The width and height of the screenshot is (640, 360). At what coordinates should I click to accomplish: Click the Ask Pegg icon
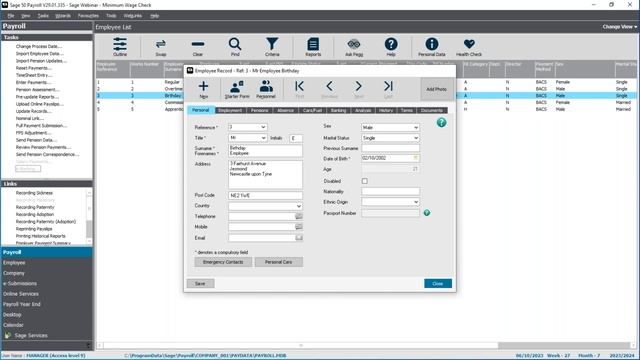(x=354, y=46)
